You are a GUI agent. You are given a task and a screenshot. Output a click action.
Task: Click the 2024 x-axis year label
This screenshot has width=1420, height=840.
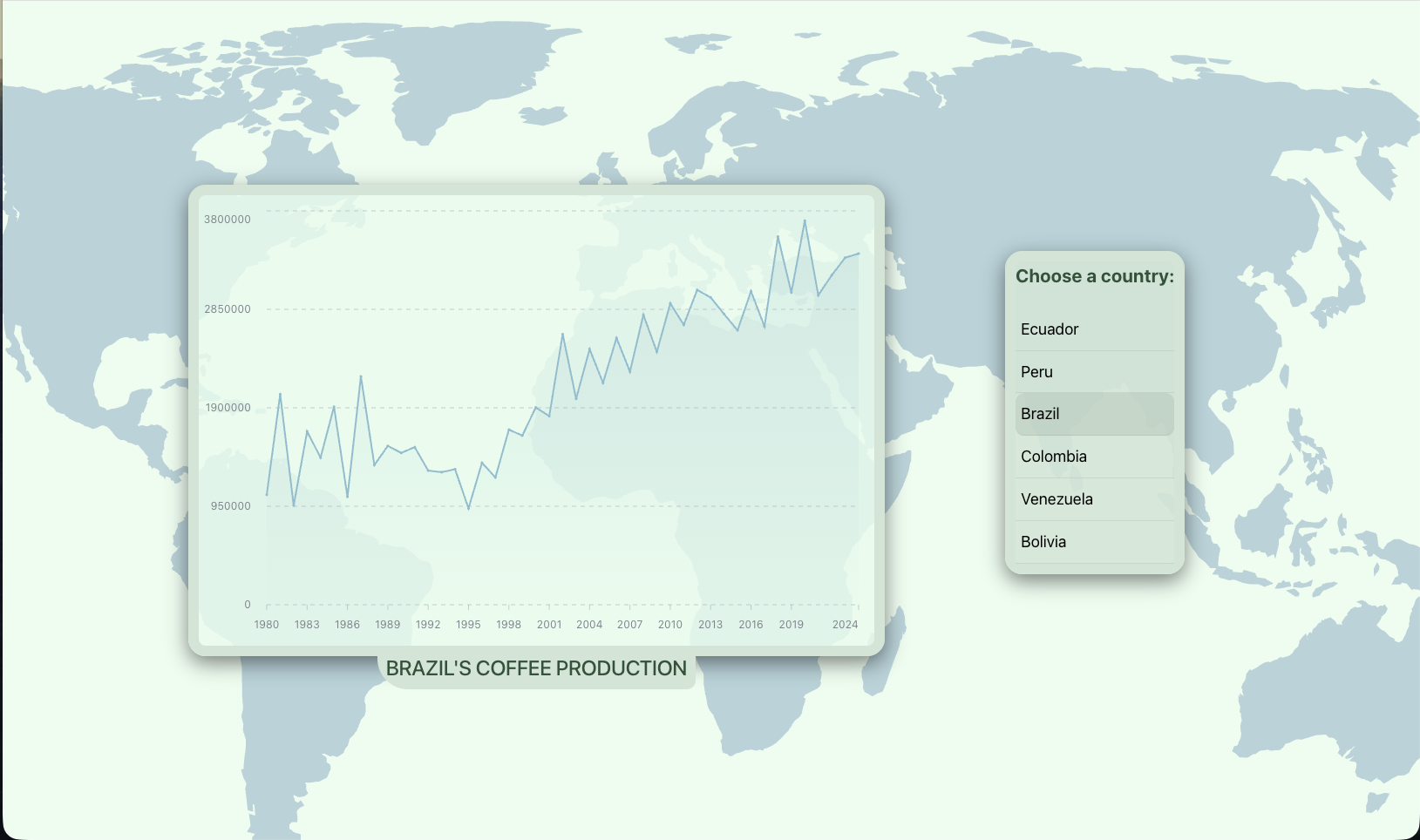click(846, 625)
